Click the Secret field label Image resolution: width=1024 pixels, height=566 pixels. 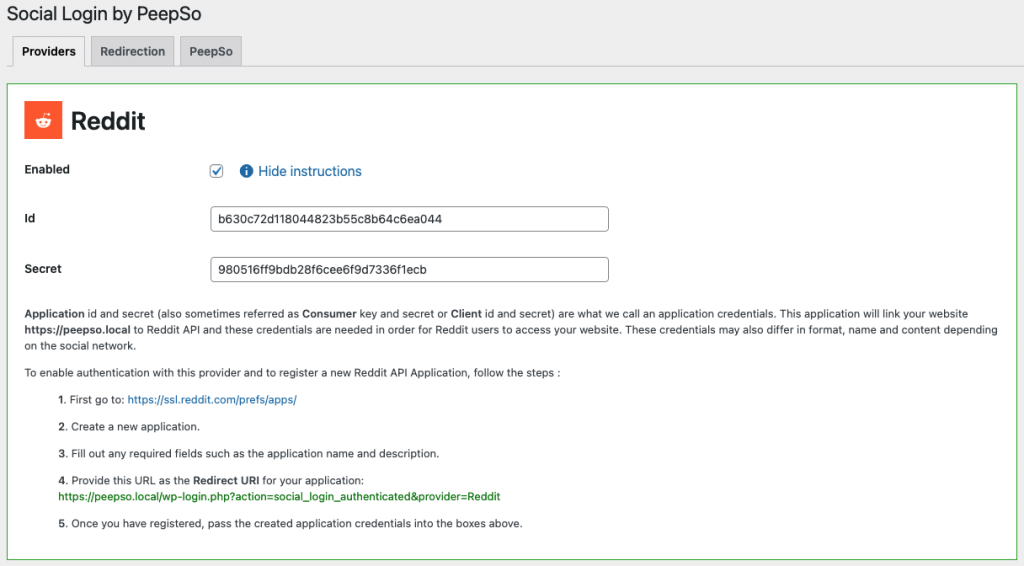[43, 269]
